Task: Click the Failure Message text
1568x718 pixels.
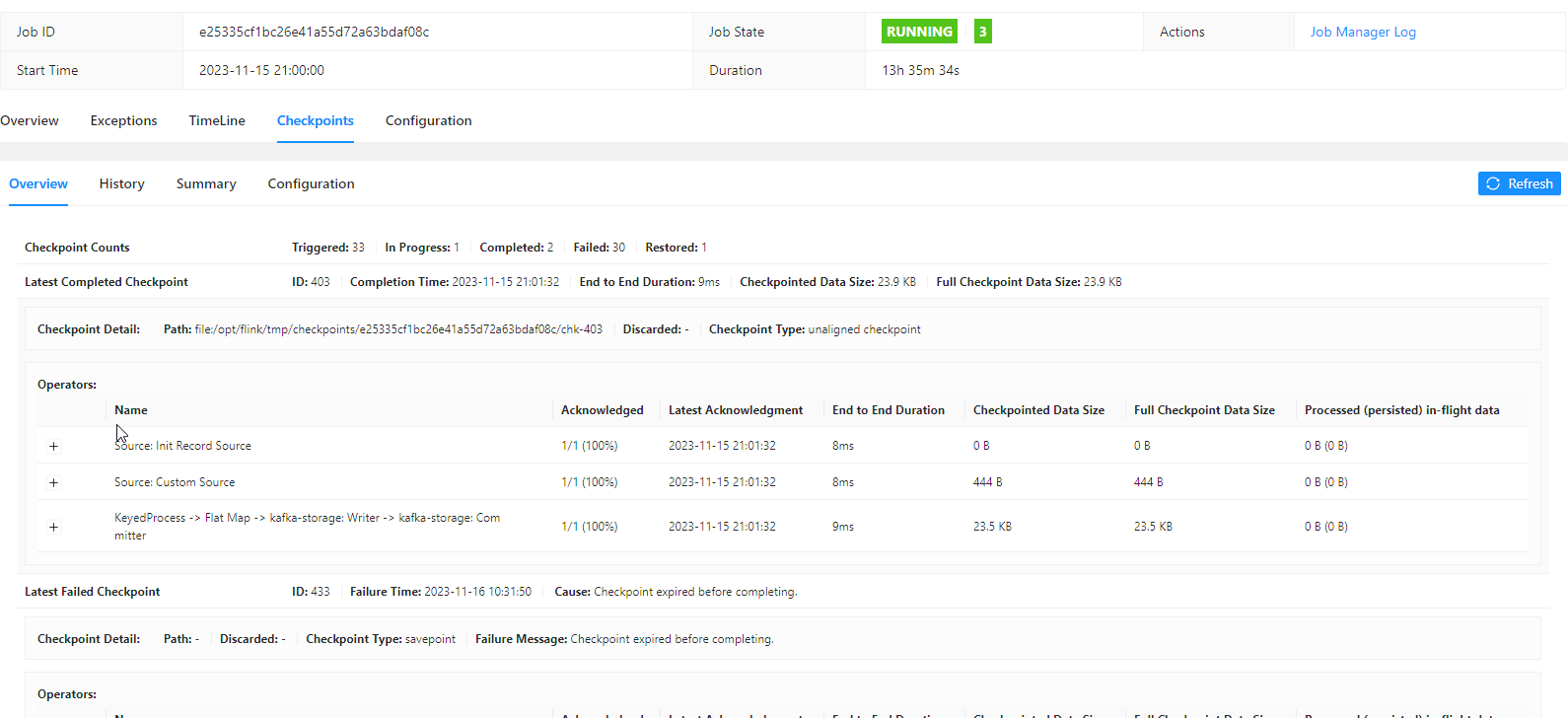Action: point(624,639)
